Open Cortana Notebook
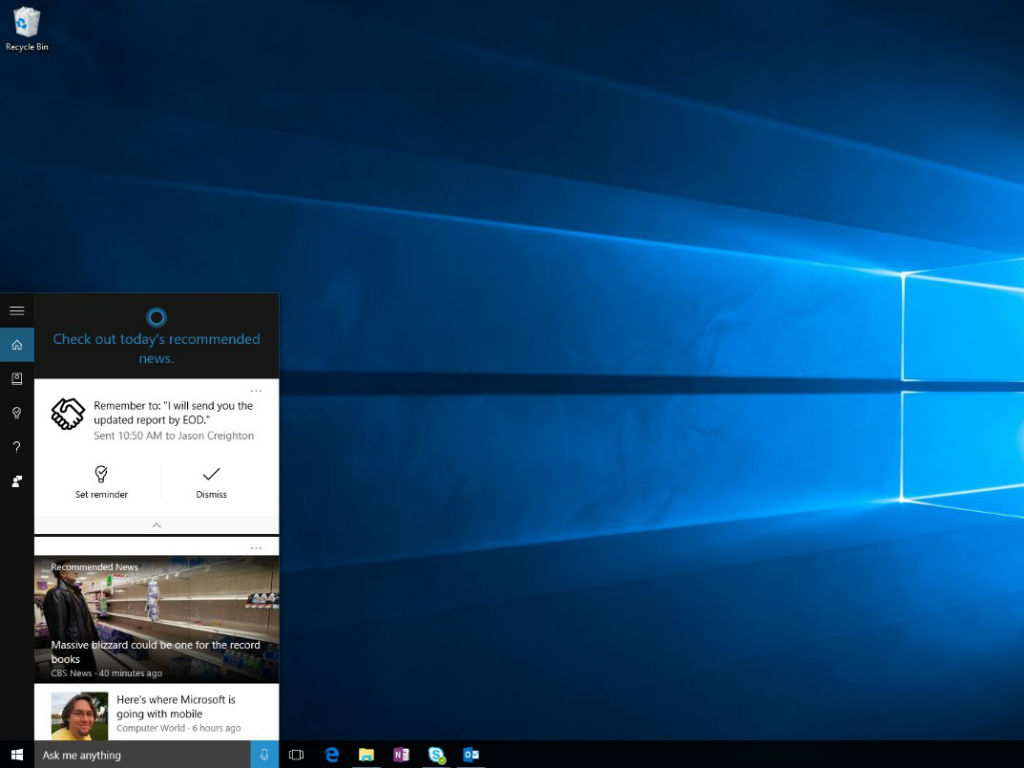Viewport: 1024px width, 768px height. [17, 379]
